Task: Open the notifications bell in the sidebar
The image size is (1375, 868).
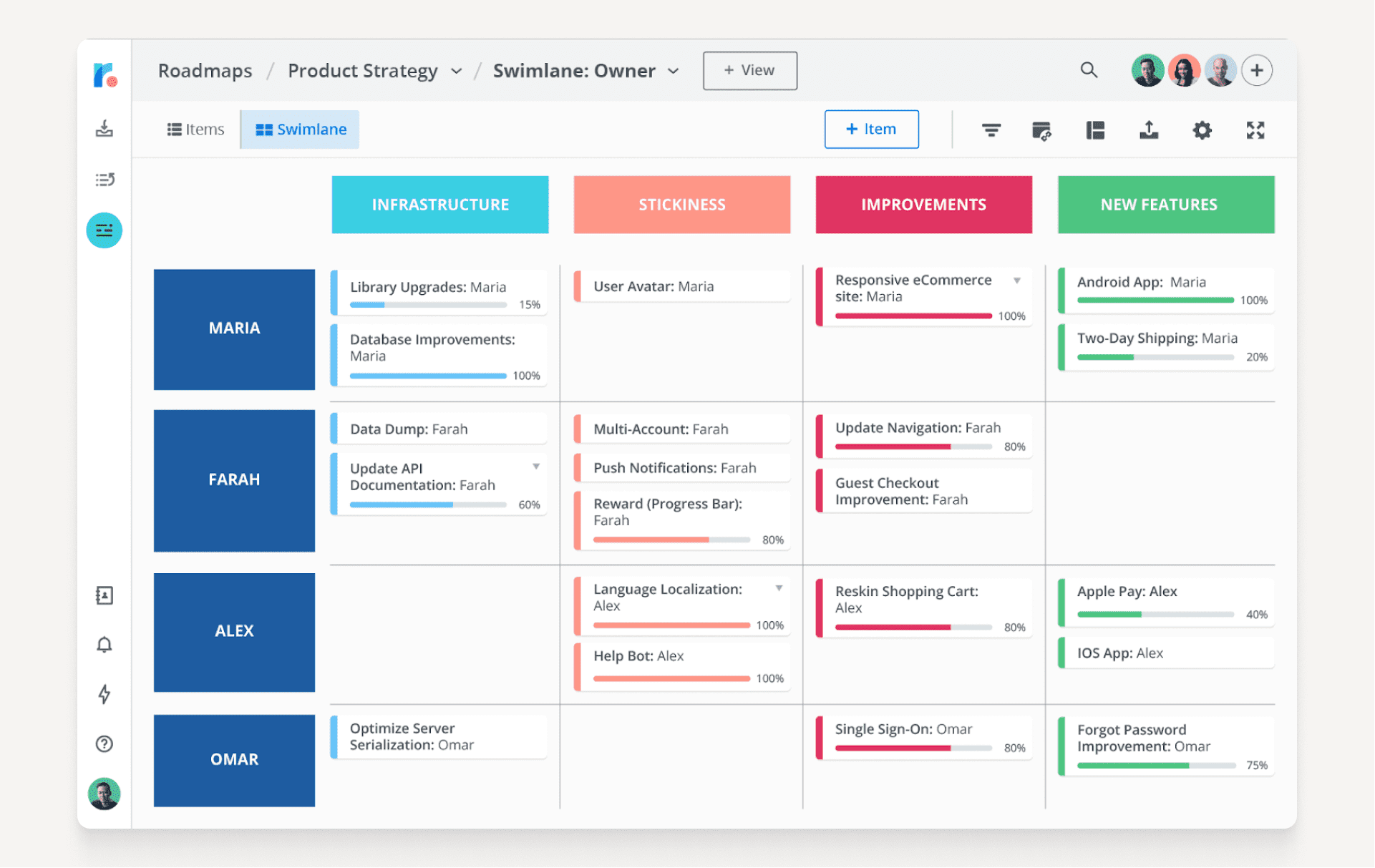Action: point(105,645)
